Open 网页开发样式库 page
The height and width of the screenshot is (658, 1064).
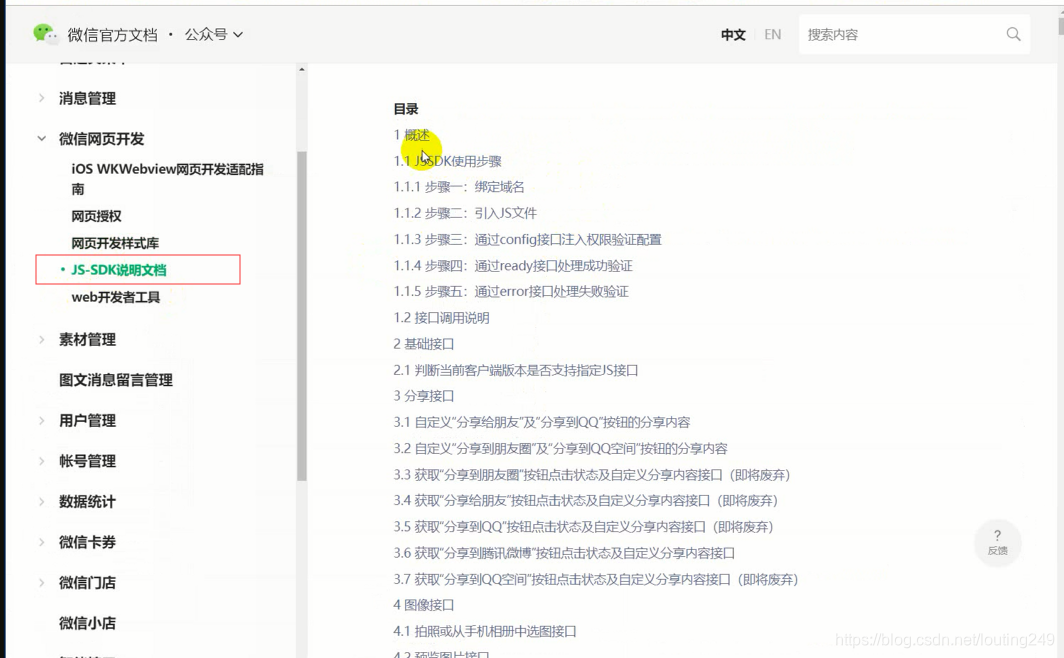[115, 243]
